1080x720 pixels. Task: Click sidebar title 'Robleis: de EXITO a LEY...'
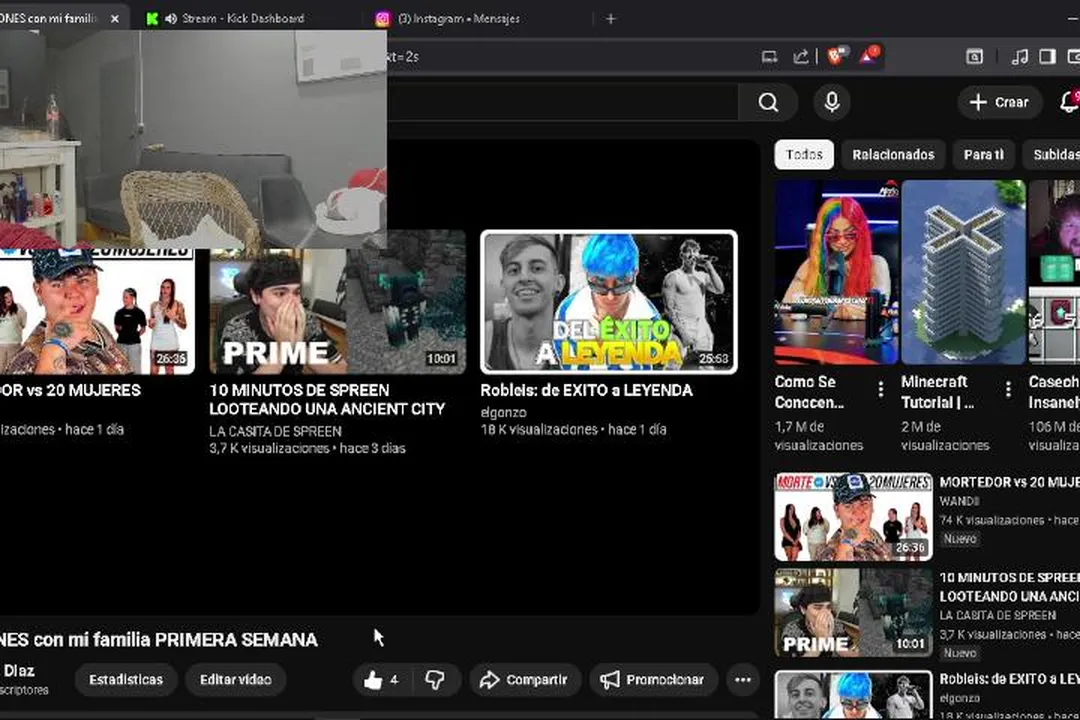(1009, 679)
